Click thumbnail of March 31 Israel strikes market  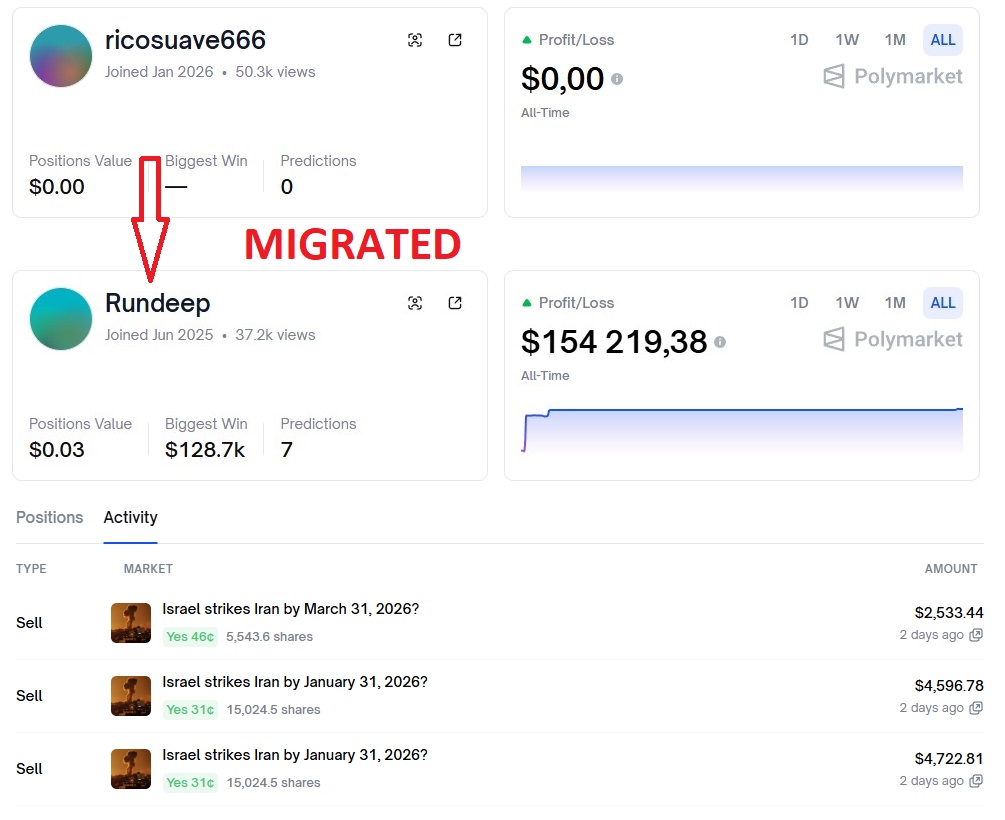click(x=131, y=623)
